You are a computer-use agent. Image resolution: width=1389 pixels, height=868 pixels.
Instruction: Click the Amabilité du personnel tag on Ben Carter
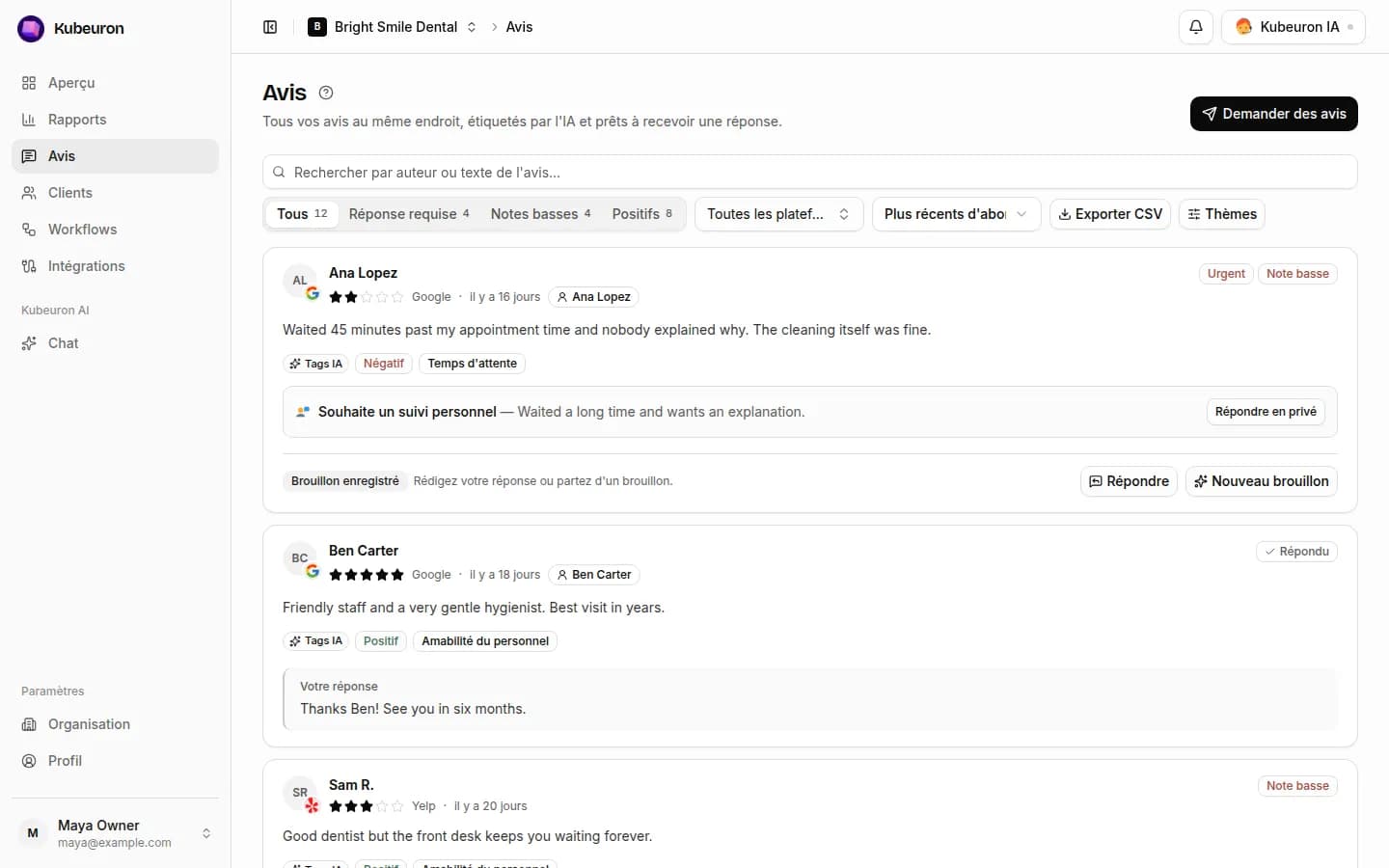pyautogui.click(x=485, y=641)
